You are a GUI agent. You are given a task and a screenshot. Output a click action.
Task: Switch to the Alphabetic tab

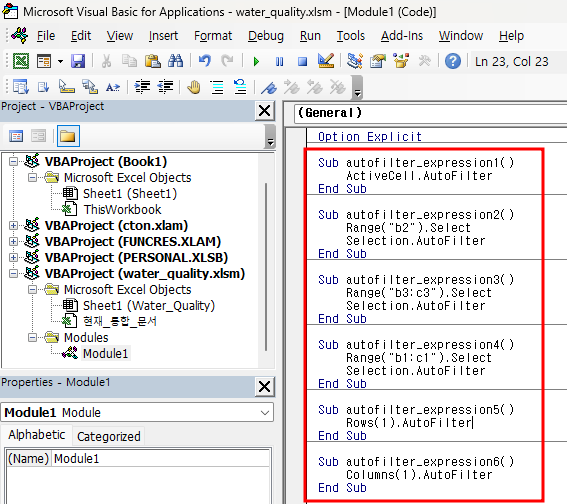37,435
